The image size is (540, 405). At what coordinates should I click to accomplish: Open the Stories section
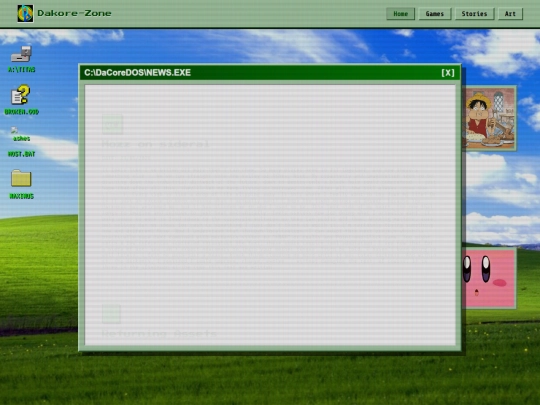pos(474,14)
